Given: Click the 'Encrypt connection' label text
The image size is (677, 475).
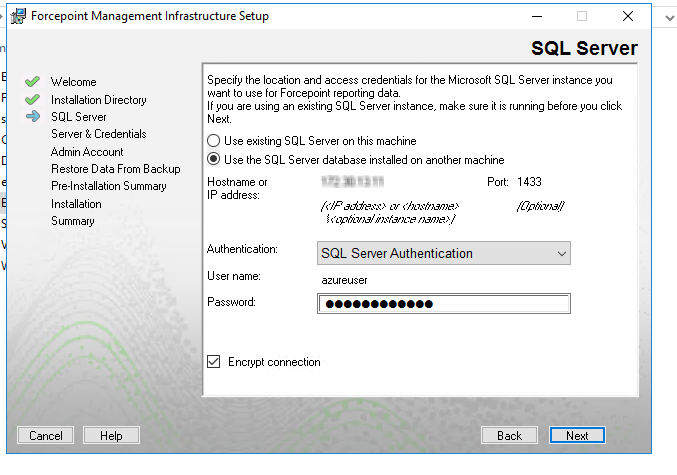Looking at the screenshot, I should tap(274, 362).
